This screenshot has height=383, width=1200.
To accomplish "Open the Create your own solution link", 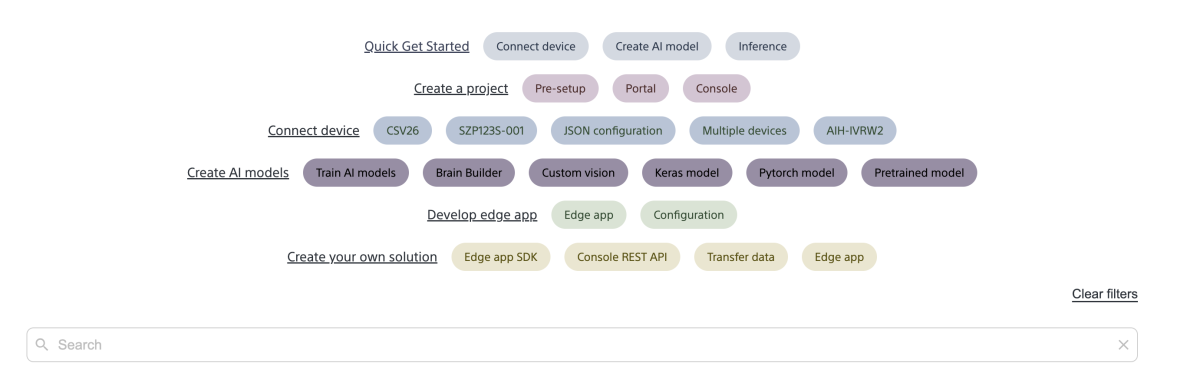I will pos(362,257).
